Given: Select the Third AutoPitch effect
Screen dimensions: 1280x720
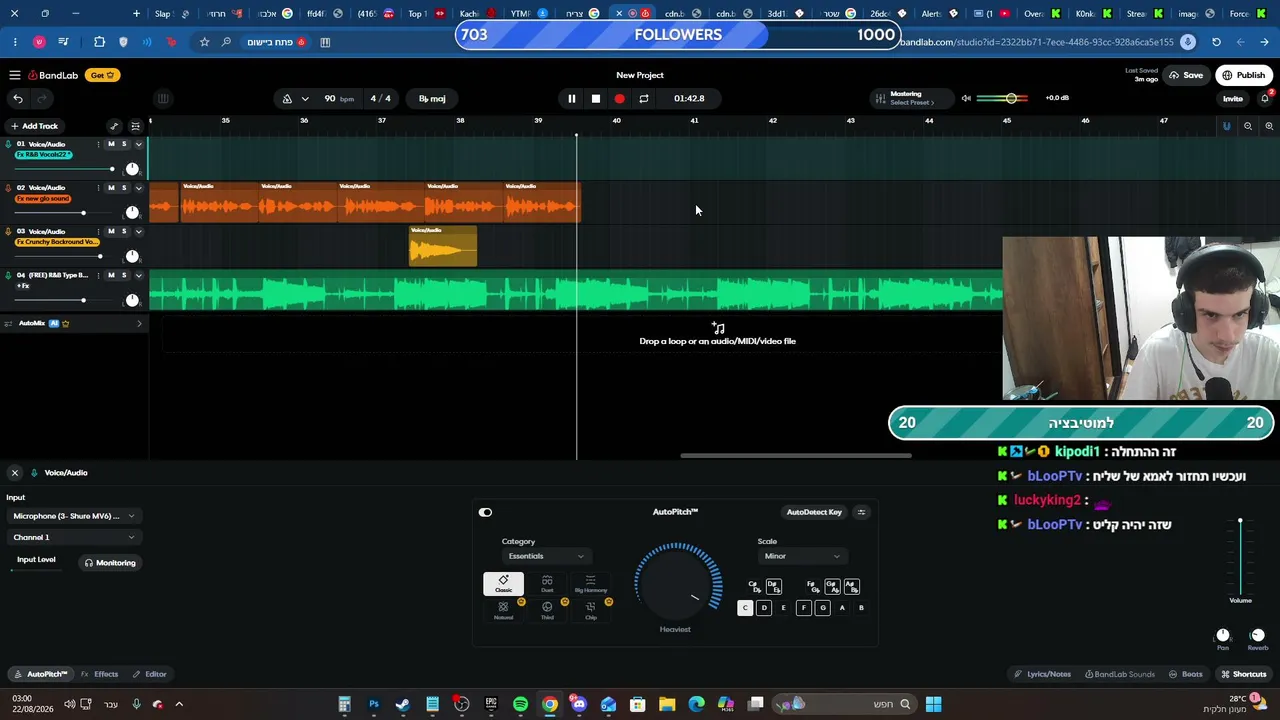Looking at the screenshot, I should click(x=547, y=611).
